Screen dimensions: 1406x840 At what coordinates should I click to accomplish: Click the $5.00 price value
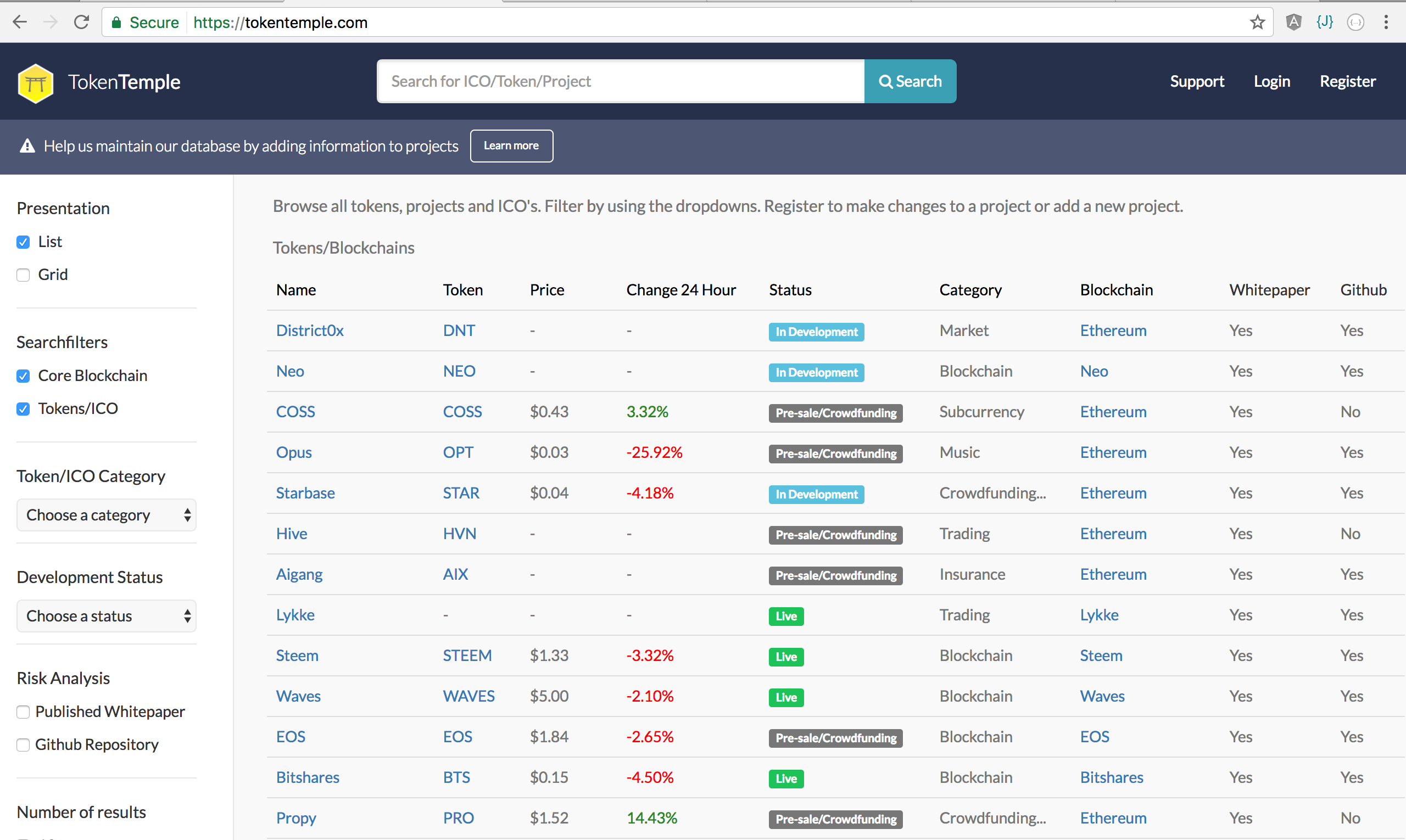pos(549,696)
